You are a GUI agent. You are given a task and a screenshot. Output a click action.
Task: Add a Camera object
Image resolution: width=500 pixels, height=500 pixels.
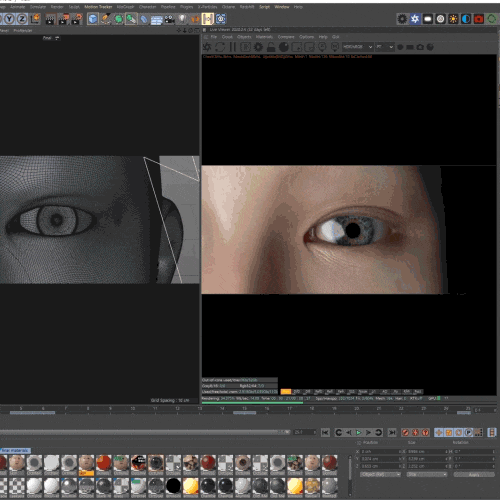[169, 19]
